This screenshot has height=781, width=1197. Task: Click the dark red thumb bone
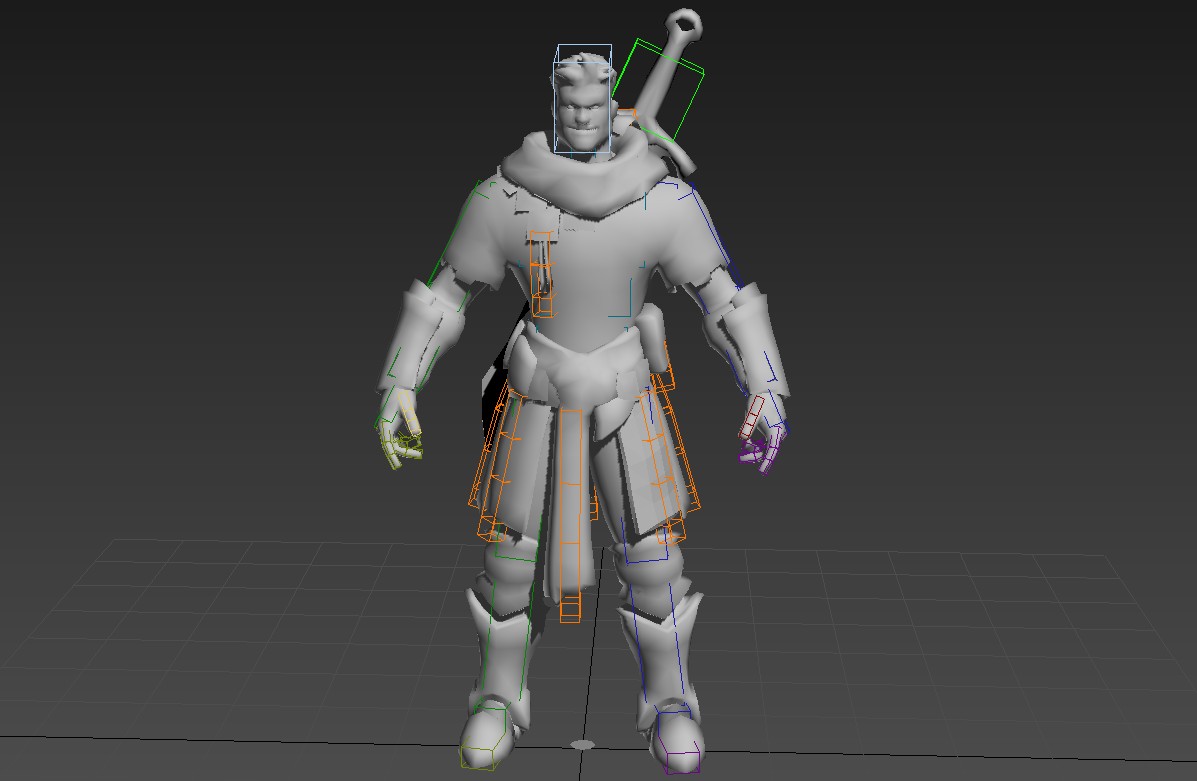point(751,414)
